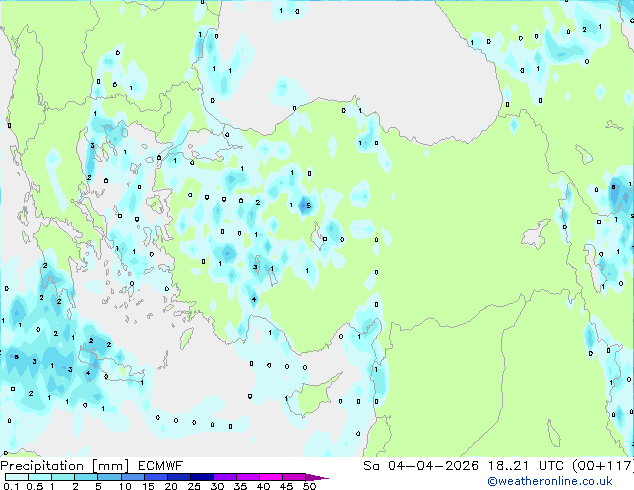Choose the 20–25 mm dark blue swatch
Screen dimensions: 634x490
pos(179,477)
